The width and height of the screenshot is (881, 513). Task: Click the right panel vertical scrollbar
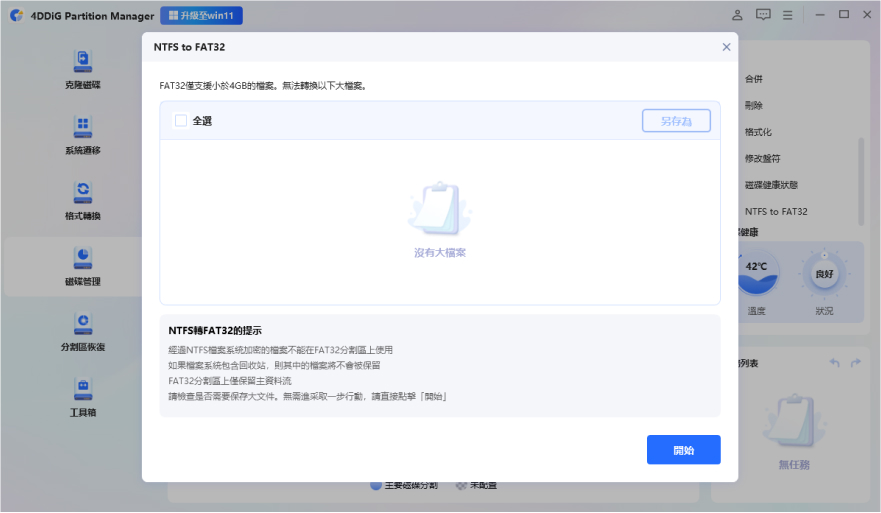[x=861, y=181]
